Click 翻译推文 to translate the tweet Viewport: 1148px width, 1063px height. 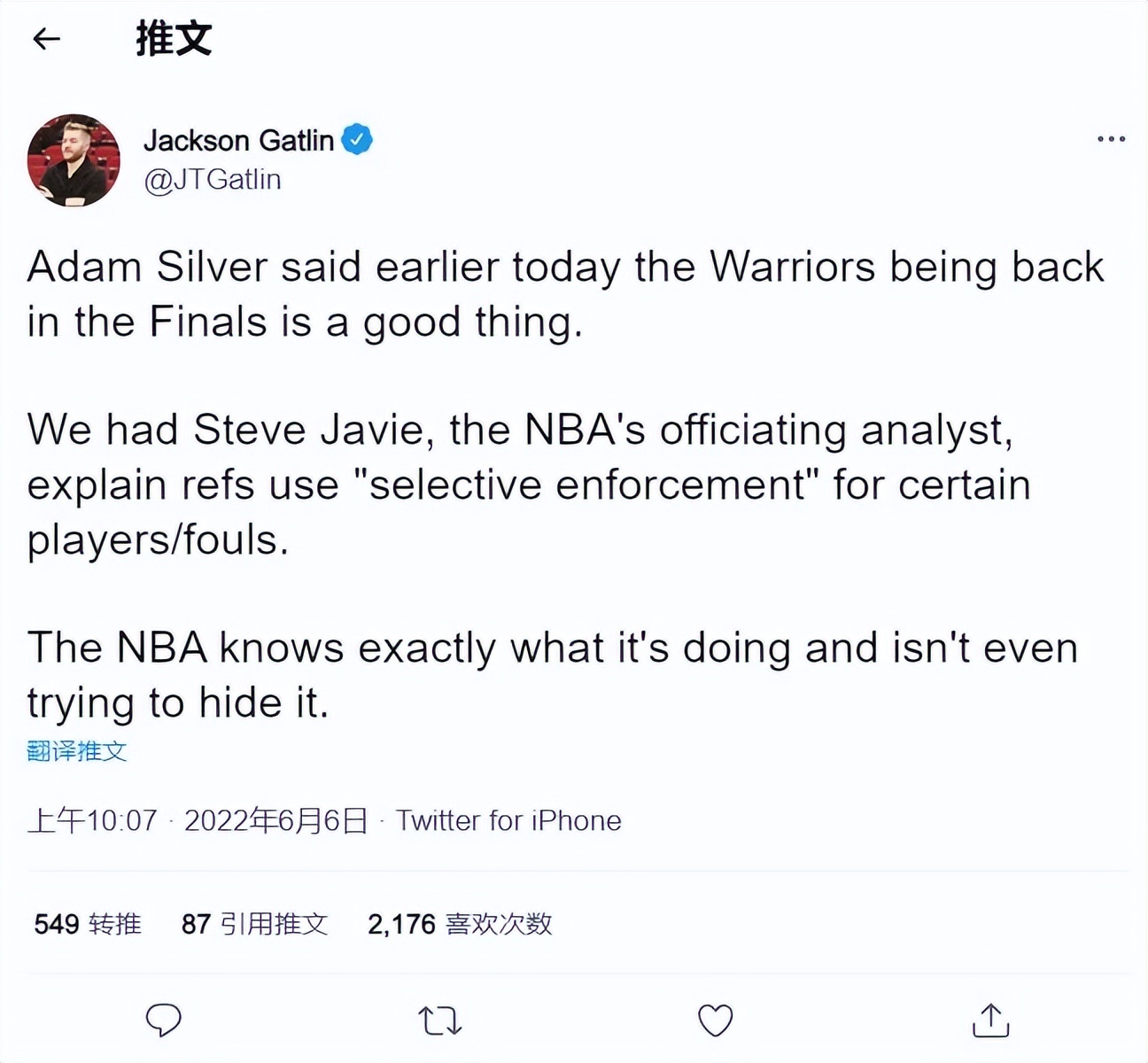click(x=77, y=751)
